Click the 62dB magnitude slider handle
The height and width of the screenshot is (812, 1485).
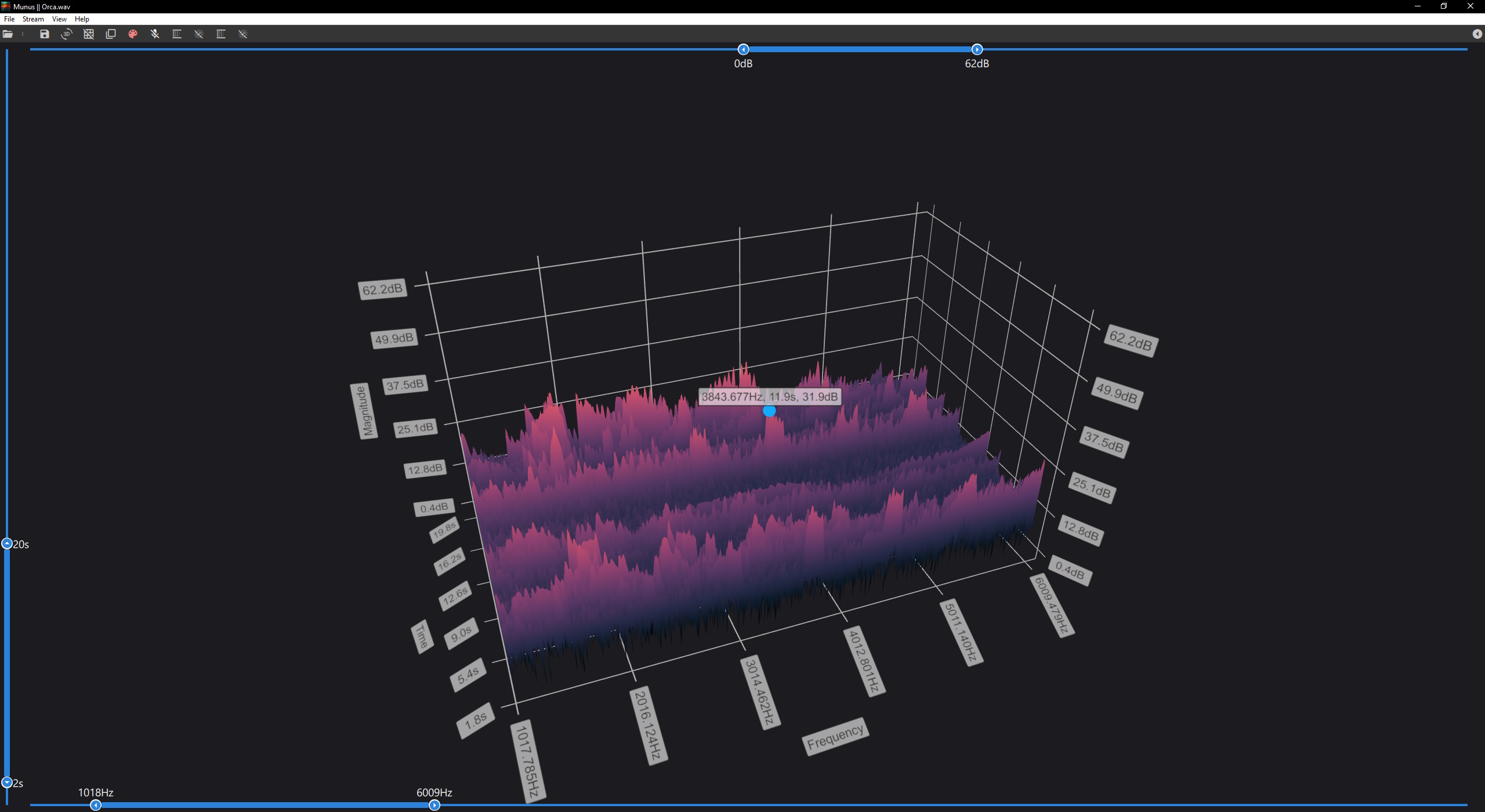coord(977,49)
